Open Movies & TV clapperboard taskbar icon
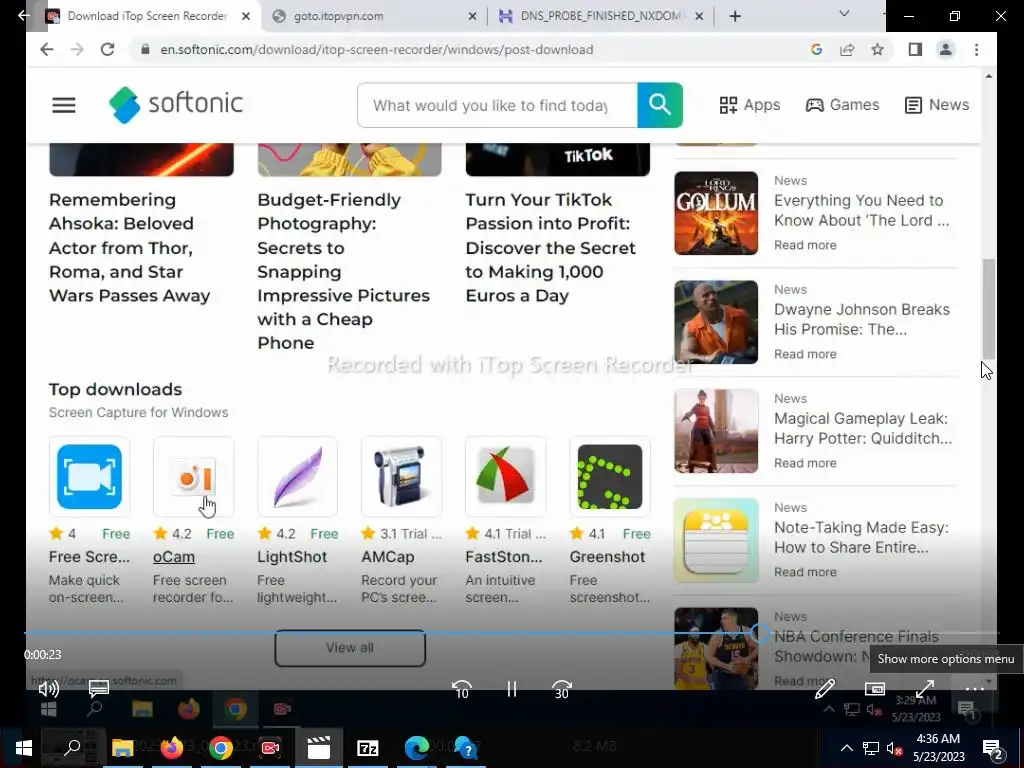The width and height of the screenshot is (1024, 768). click(319, 748)
